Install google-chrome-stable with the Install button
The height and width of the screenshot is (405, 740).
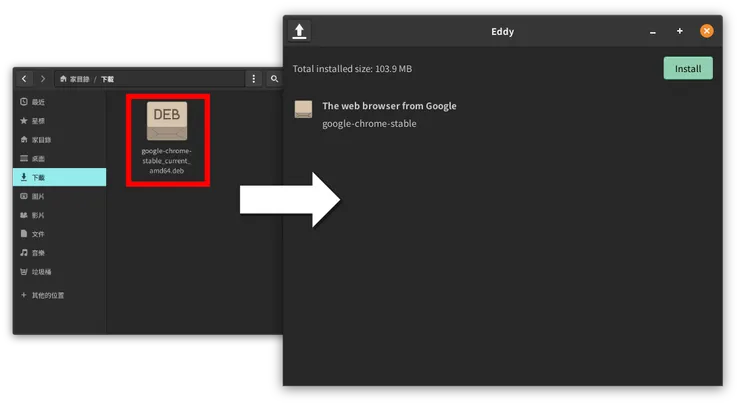coord(688,68)
